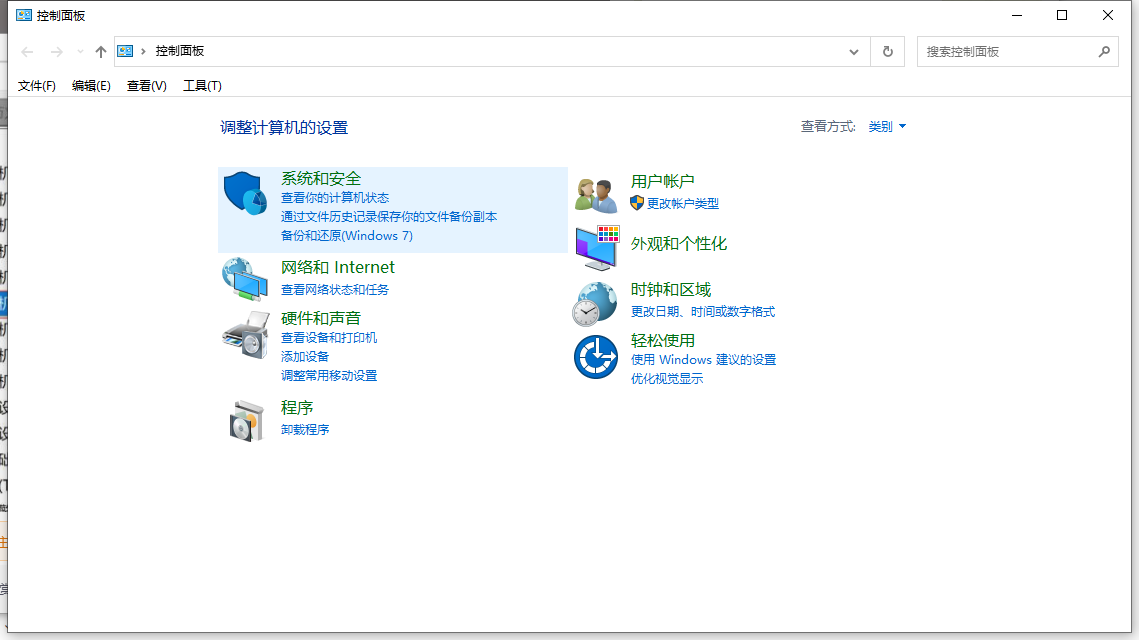This screenshot has width=1139, height=640.
Task: Open 外观和个性化 category
Action: click(x=678, y=243)
